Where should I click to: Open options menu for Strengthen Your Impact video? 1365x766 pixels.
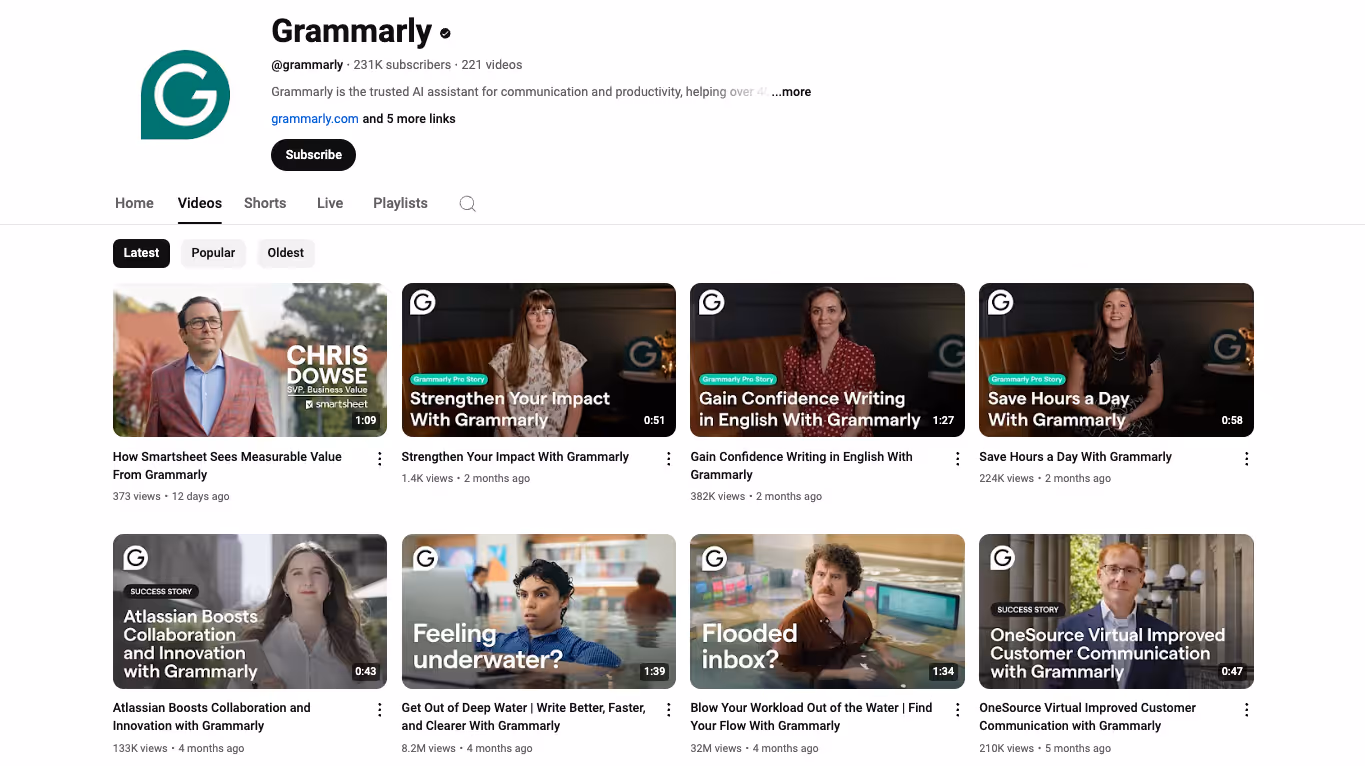668,459
